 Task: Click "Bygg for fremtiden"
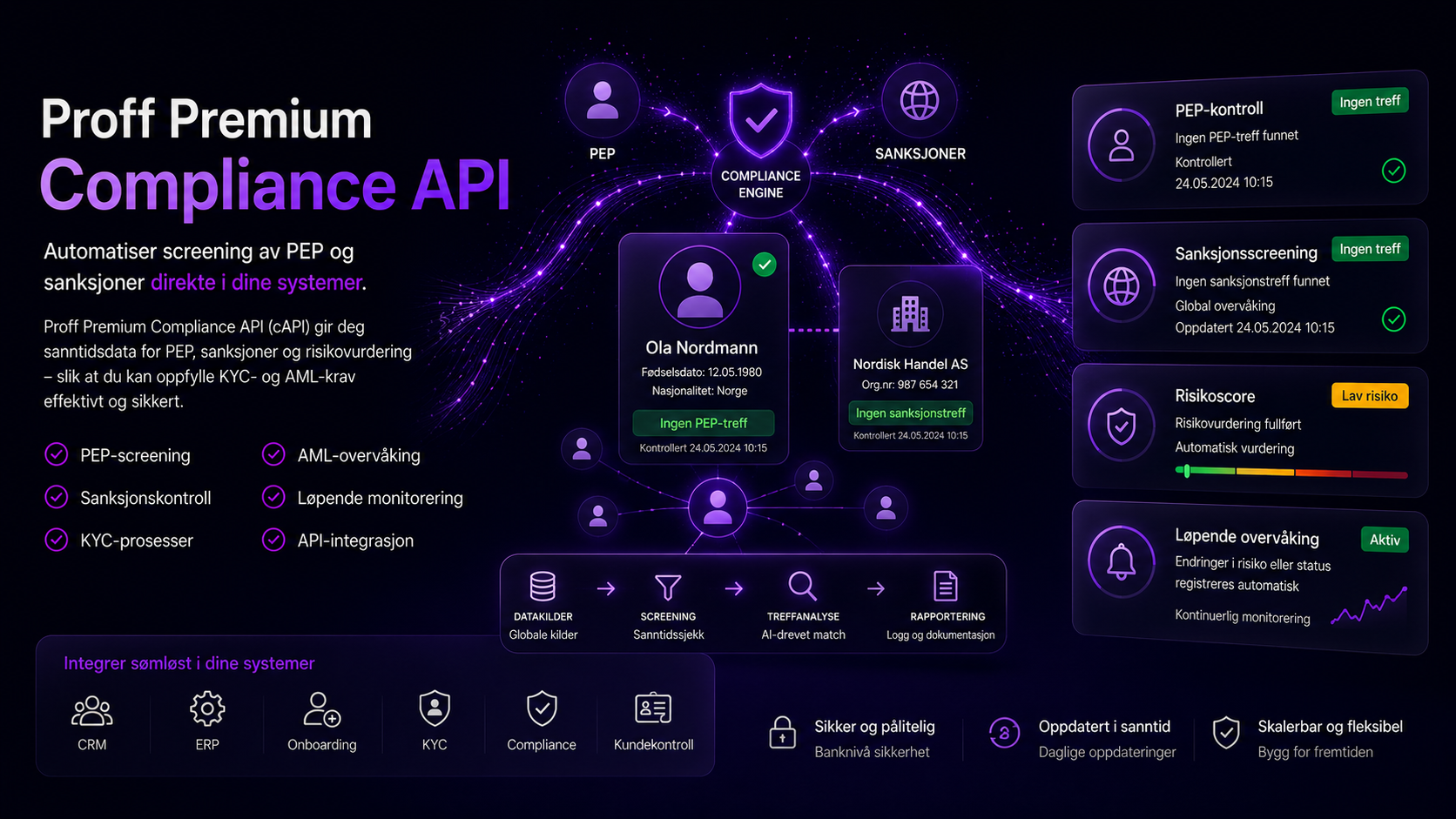click(1315, 752)
